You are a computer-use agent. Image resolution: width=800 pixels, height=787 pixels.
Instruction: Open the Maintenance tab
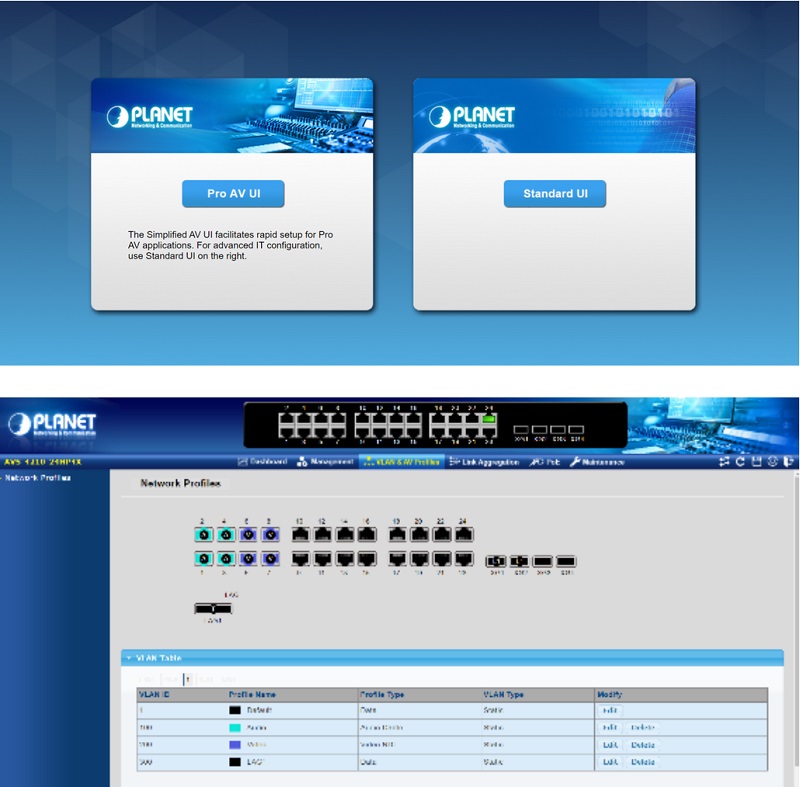597,462
